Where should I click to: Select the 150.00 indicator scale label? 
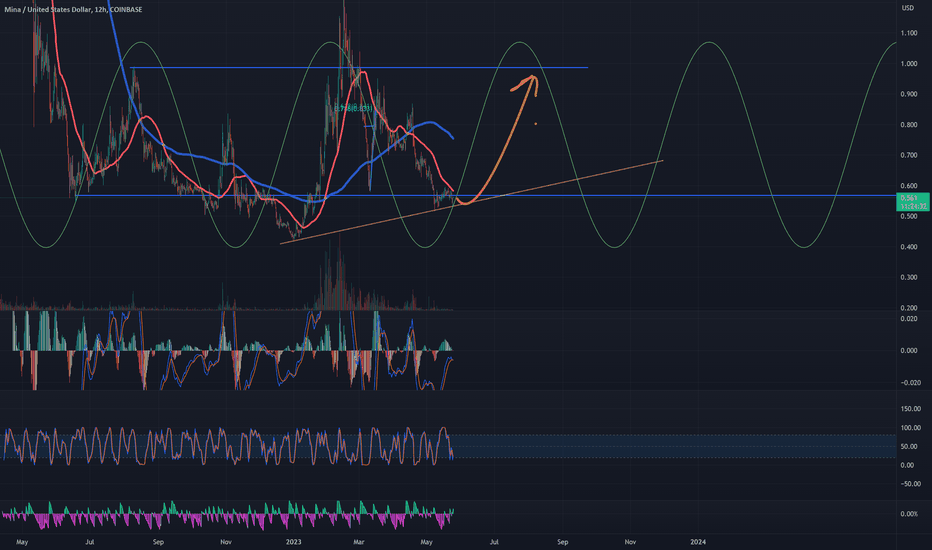[x=911, y=409]
